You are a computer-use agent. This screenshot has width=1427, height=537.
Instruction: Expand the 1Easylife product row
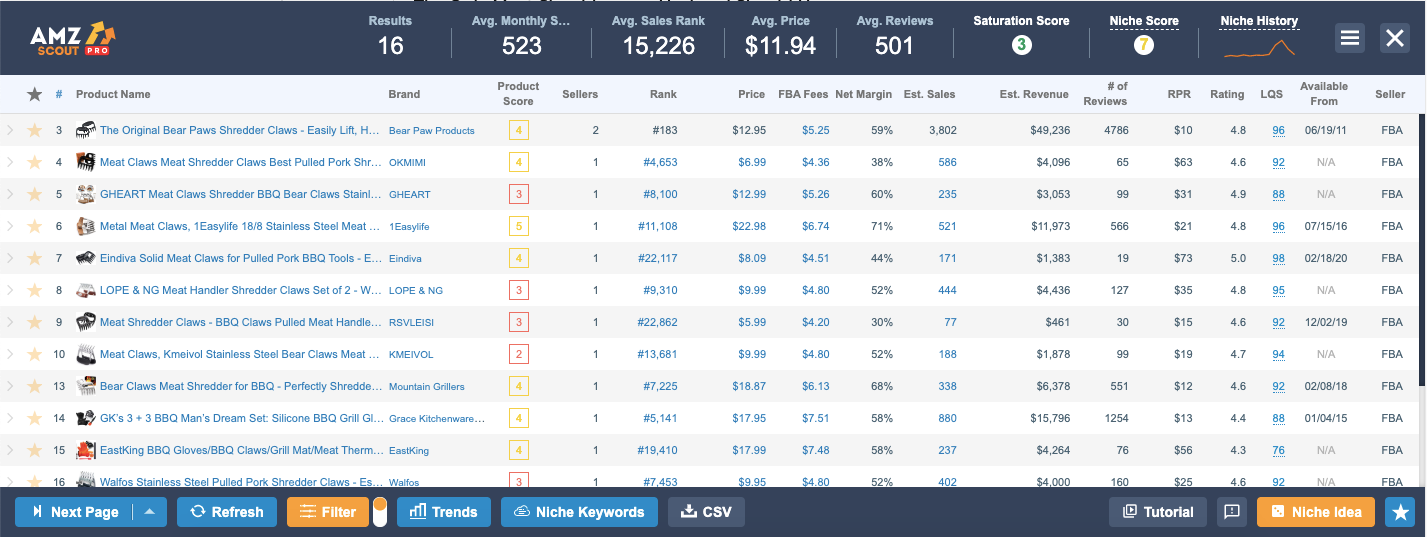click(x=10, y=226)
